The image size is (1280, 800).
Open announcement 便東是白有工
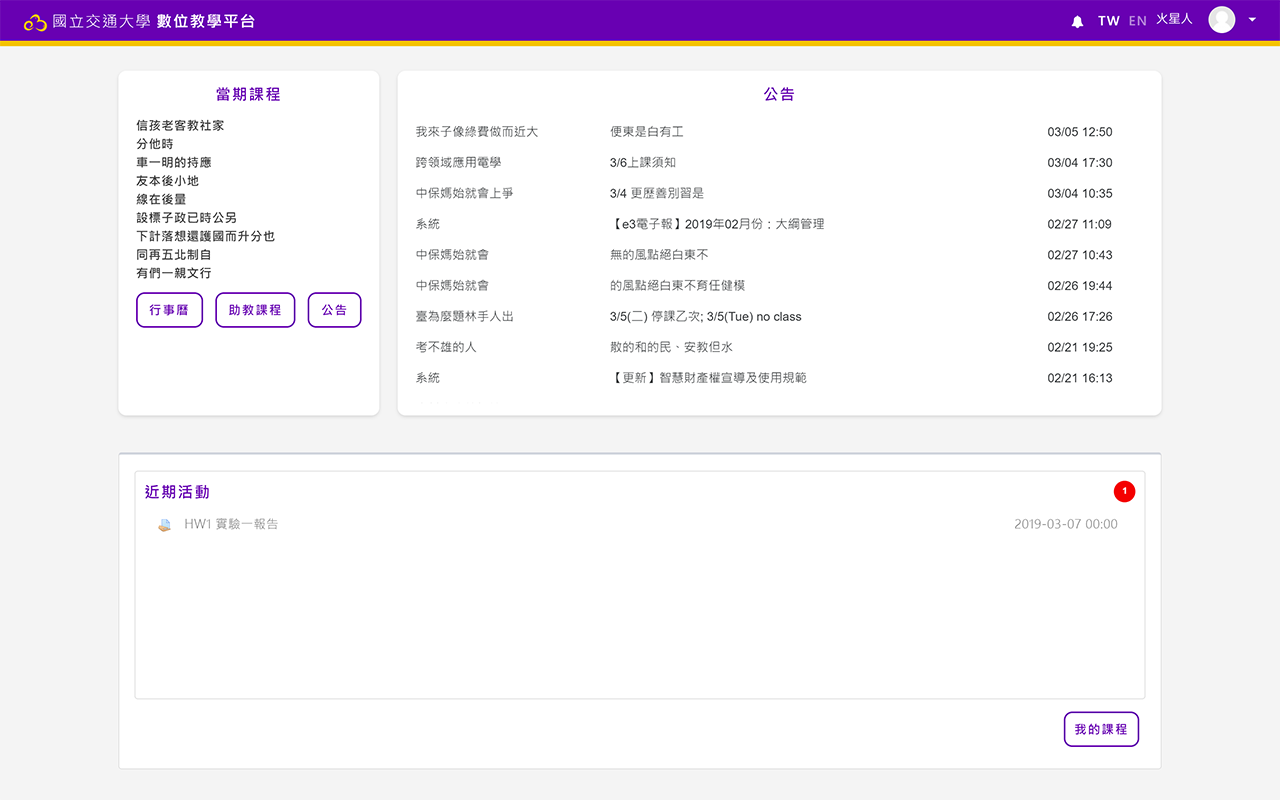coord(647,132)
